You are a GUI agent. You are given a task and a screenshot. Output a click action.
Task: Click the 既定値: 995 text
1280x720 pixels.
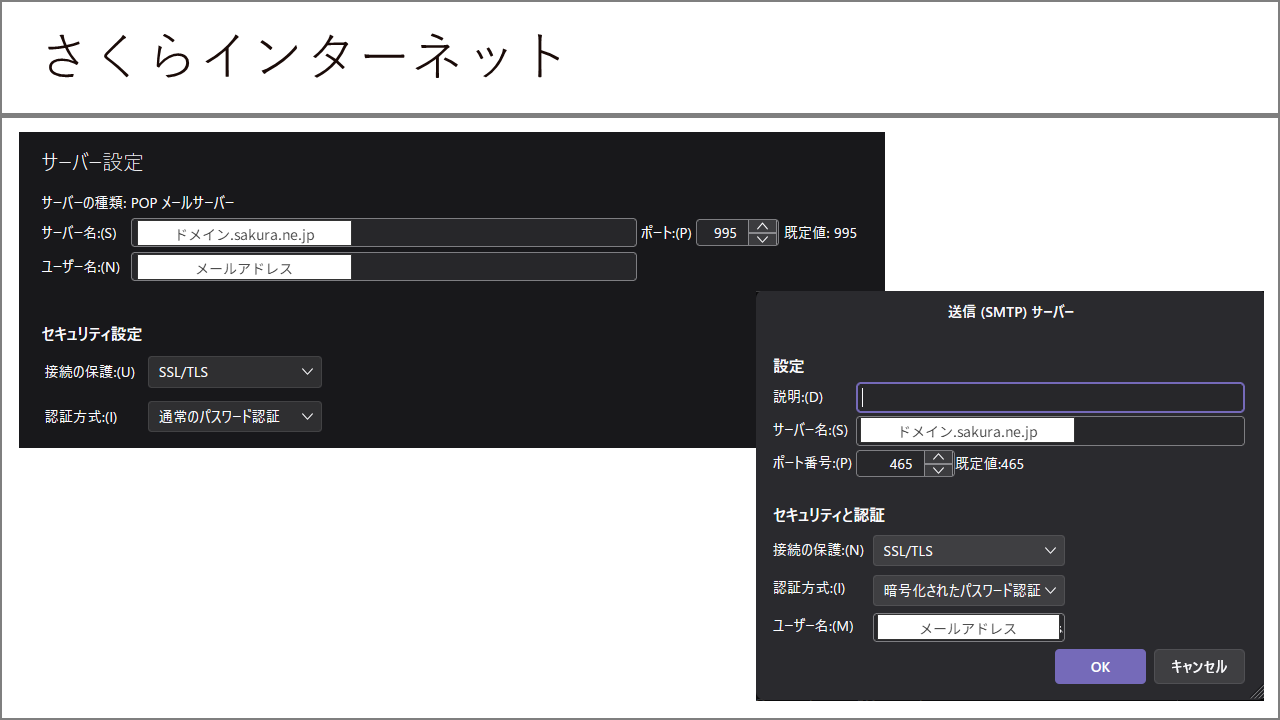pos(820,233)
